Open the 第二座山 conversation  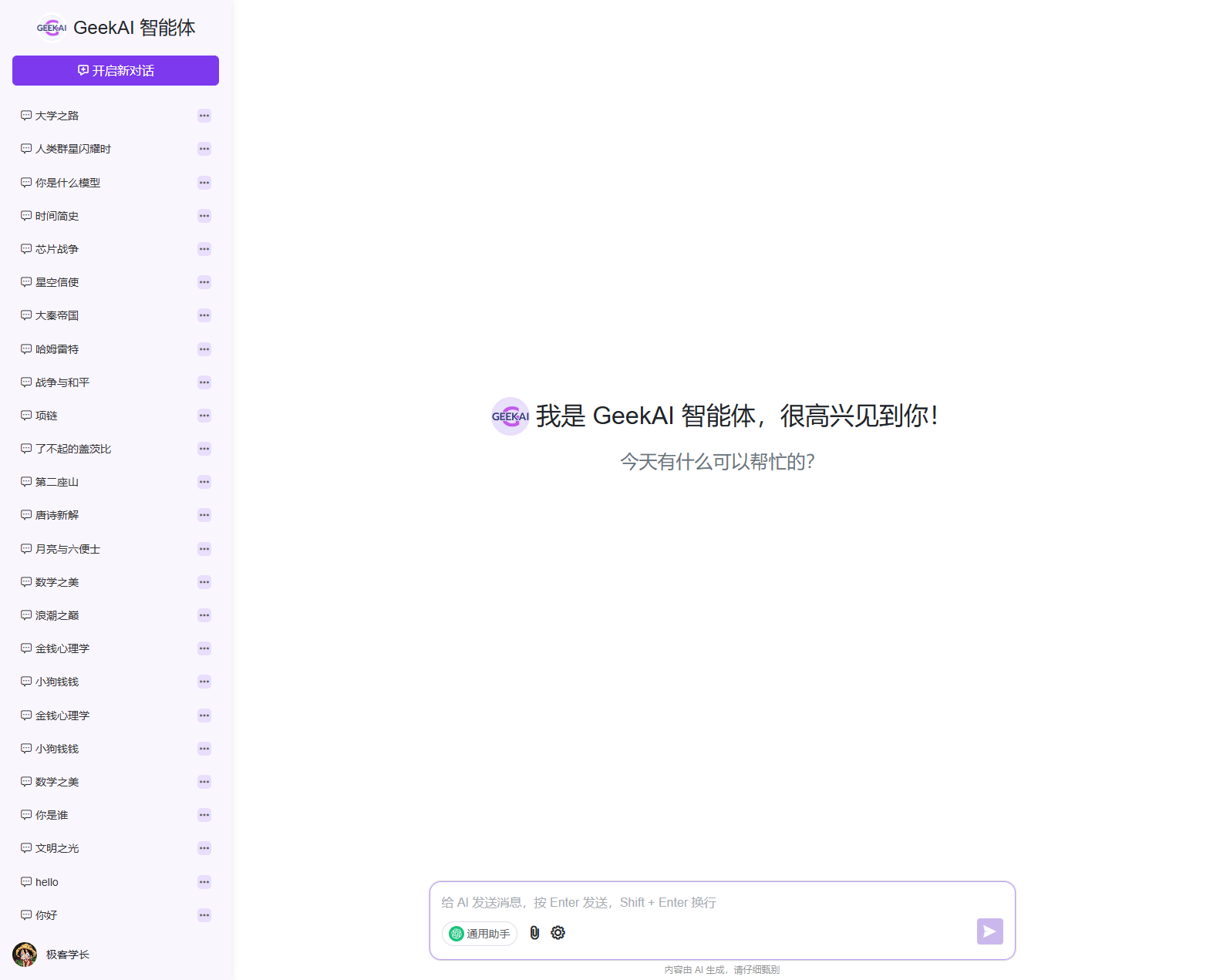[x=116, y=482]
